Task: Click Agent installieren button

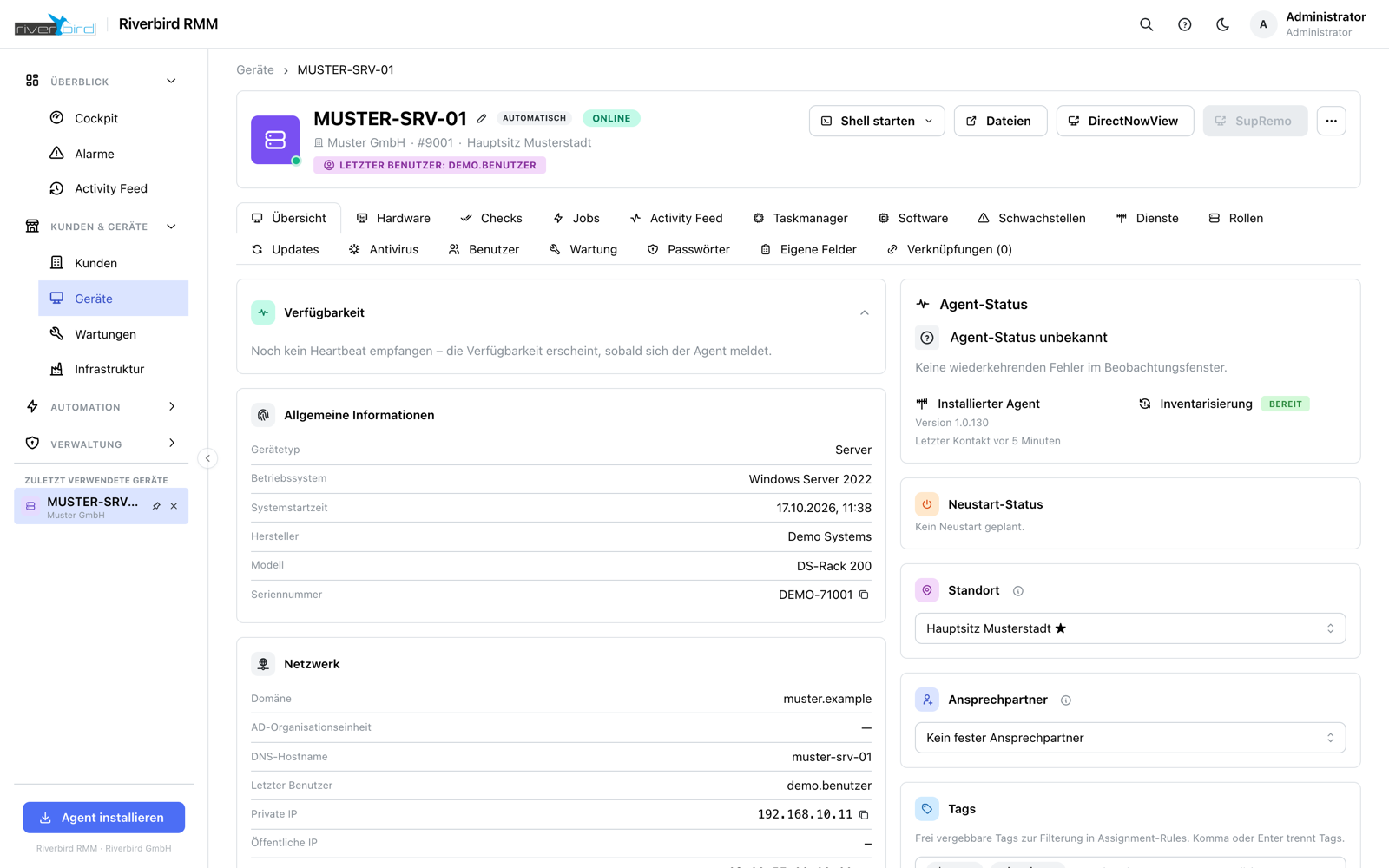Action: 103,818
